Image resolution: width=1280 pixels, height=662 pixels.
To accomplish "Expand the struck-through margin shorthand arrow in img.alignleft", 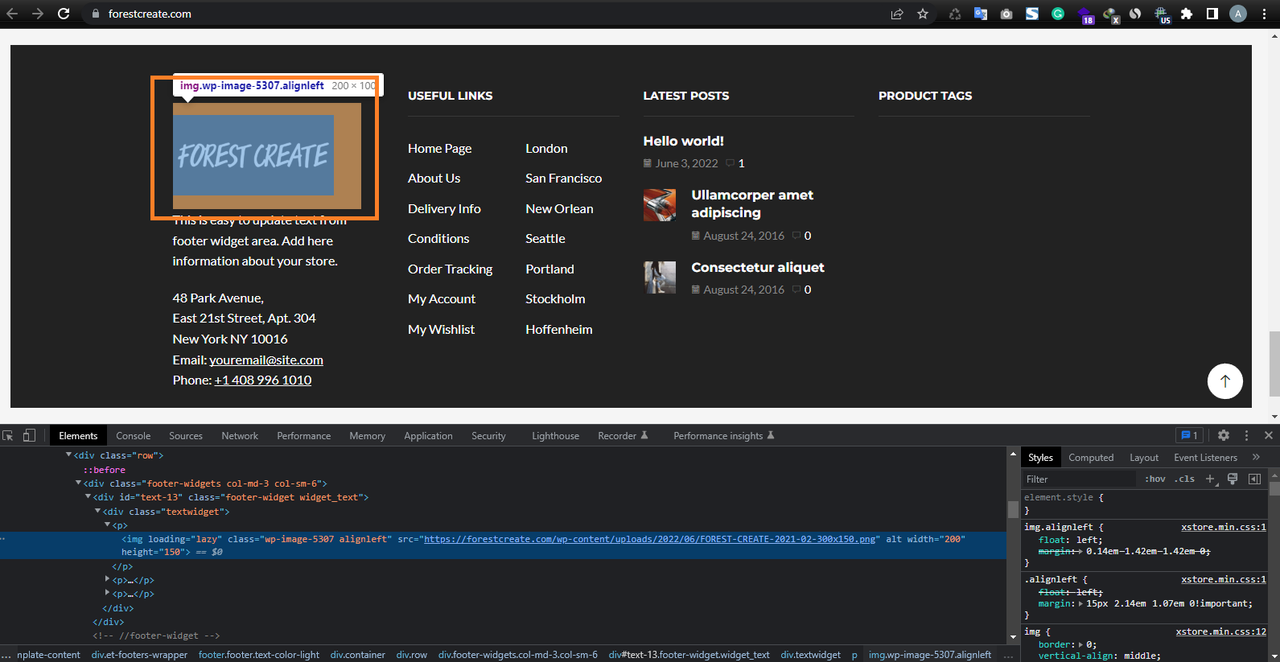I will pos(1082,551).
